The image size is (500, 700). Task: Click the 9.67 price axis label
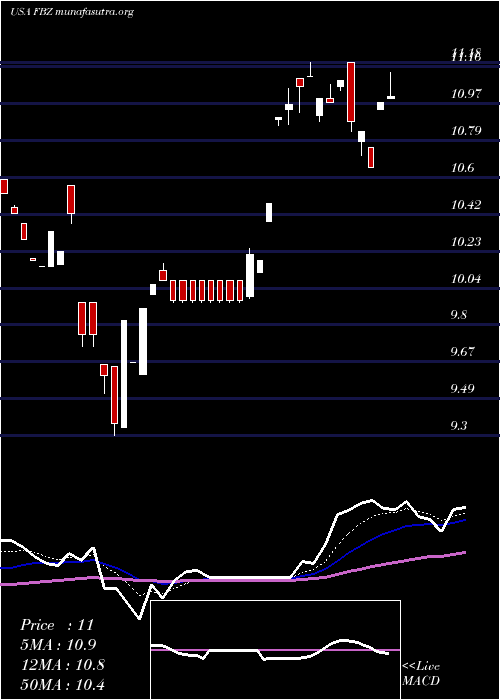[x=462, y=352]
